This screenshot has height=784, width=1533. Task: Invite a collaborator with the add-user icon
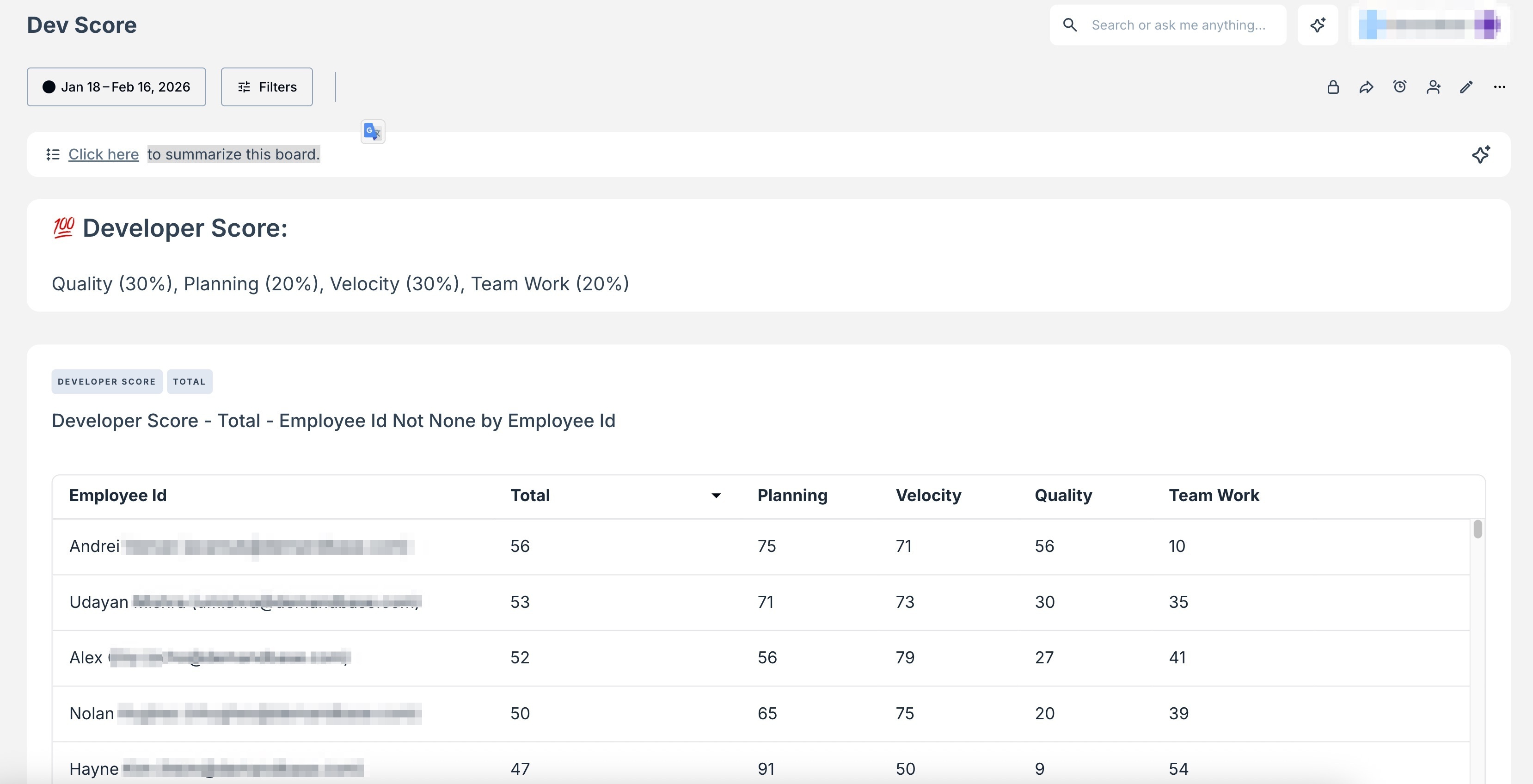(1433, 87)
